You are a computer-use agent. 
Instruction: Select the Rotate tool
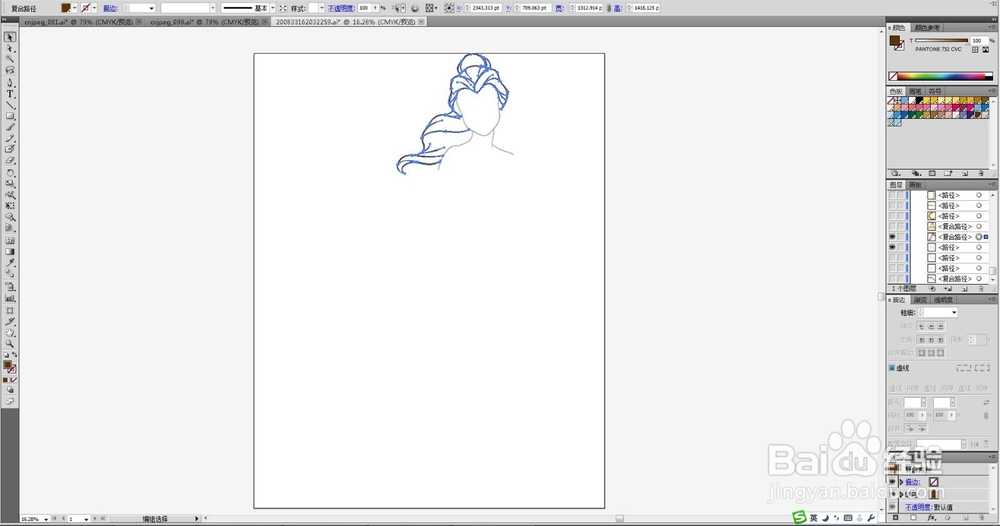[10, 173]
